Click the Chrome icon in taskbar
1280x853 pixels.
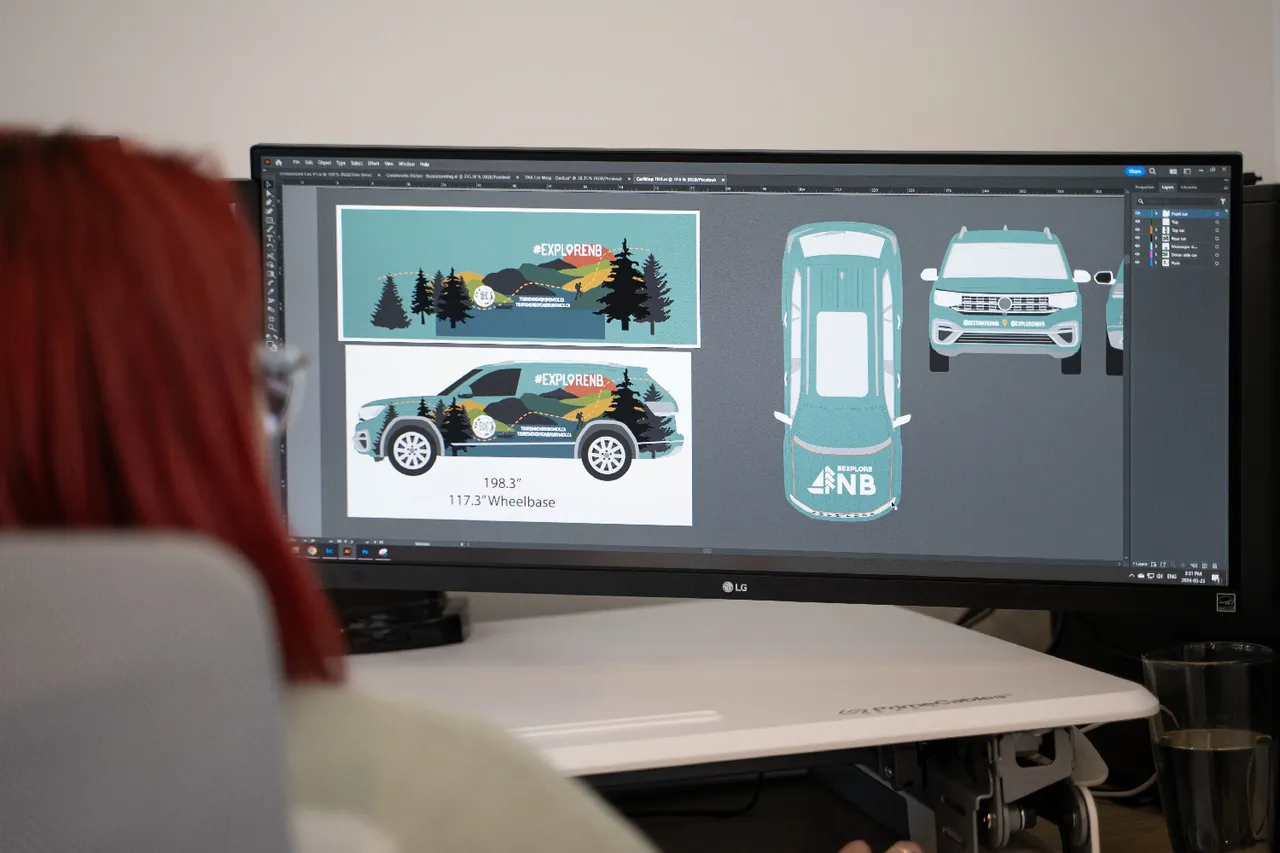pyautogui.click(x=313, y=550)
